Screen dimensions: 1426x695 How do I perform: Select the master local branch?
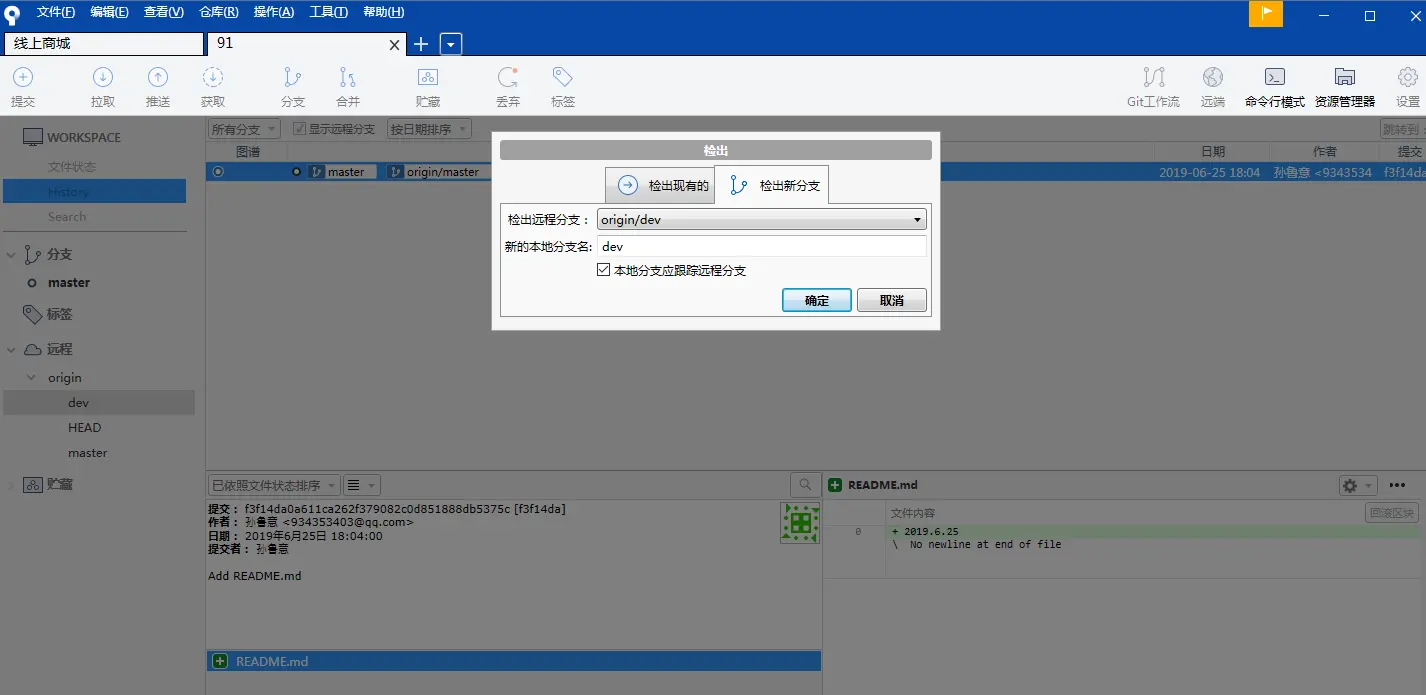pos(69,283)
